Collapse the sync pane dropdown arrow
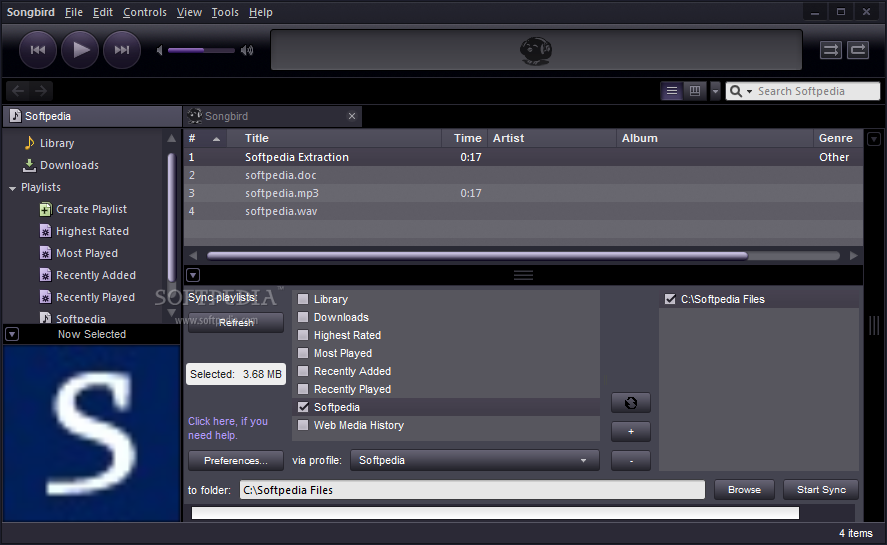The image size is (887, 545). pyautogui.click(x=193, y=276)
